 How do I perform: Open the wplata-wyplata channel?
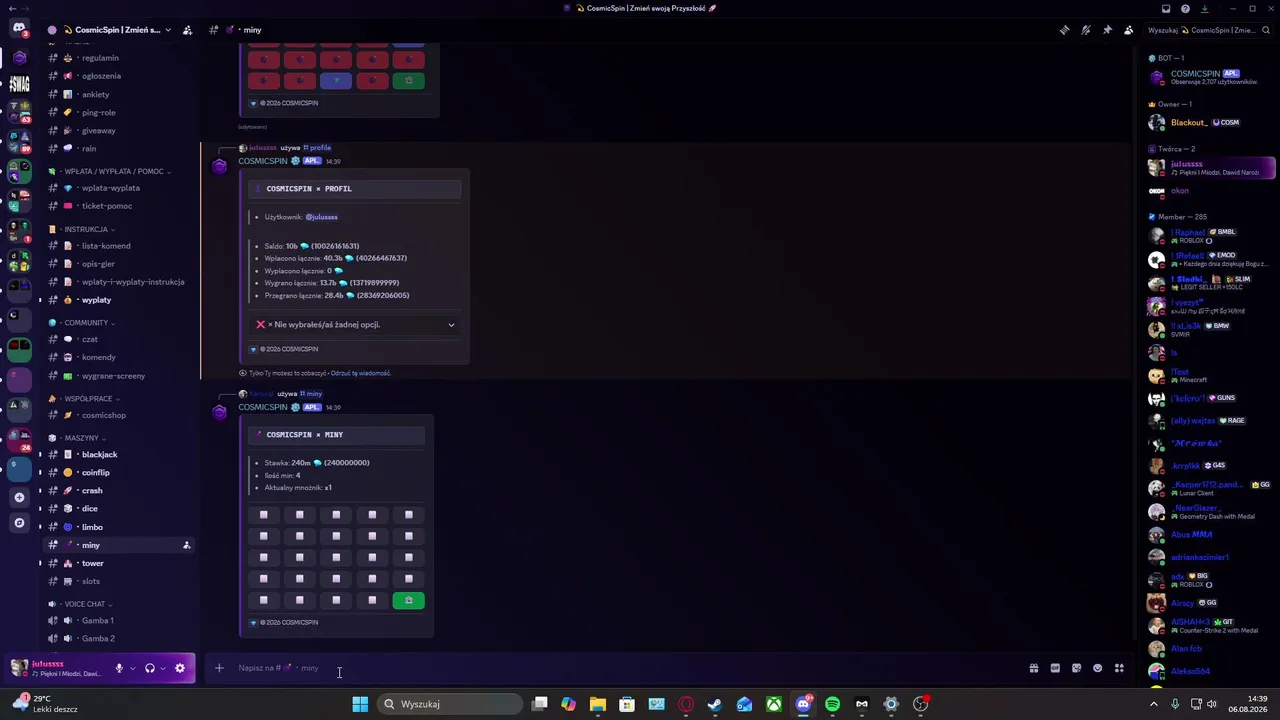click(x=120, y=188)
